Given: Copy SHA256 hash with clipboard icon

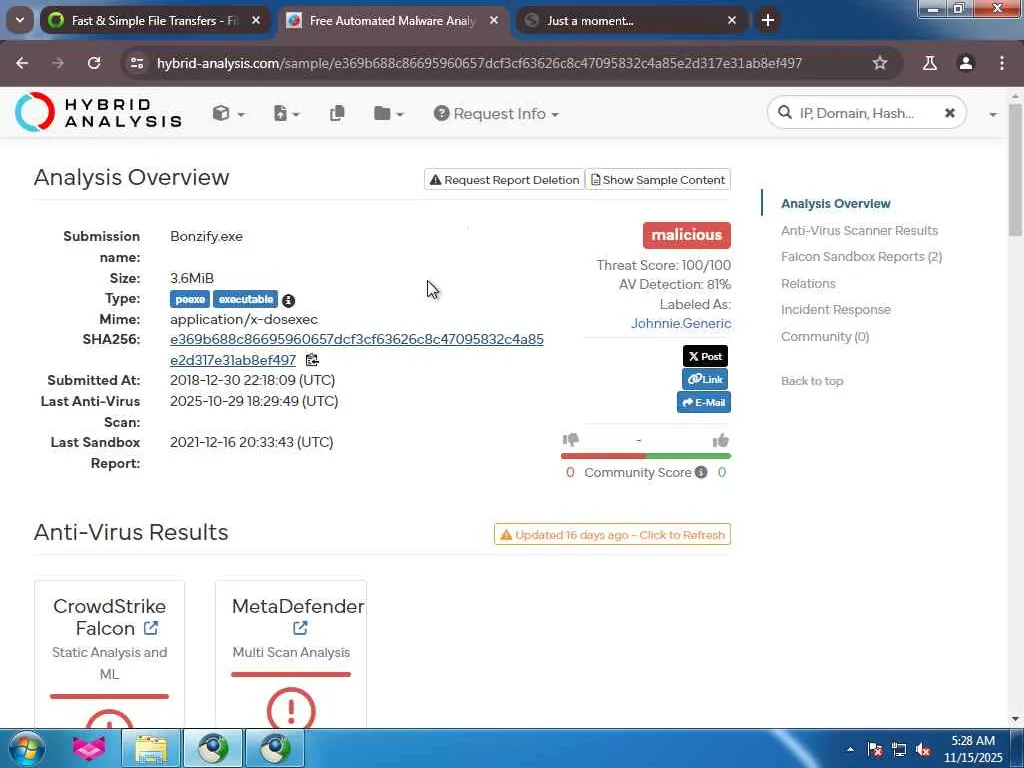Looking at the screenshot, I should (x=312, y=360).
